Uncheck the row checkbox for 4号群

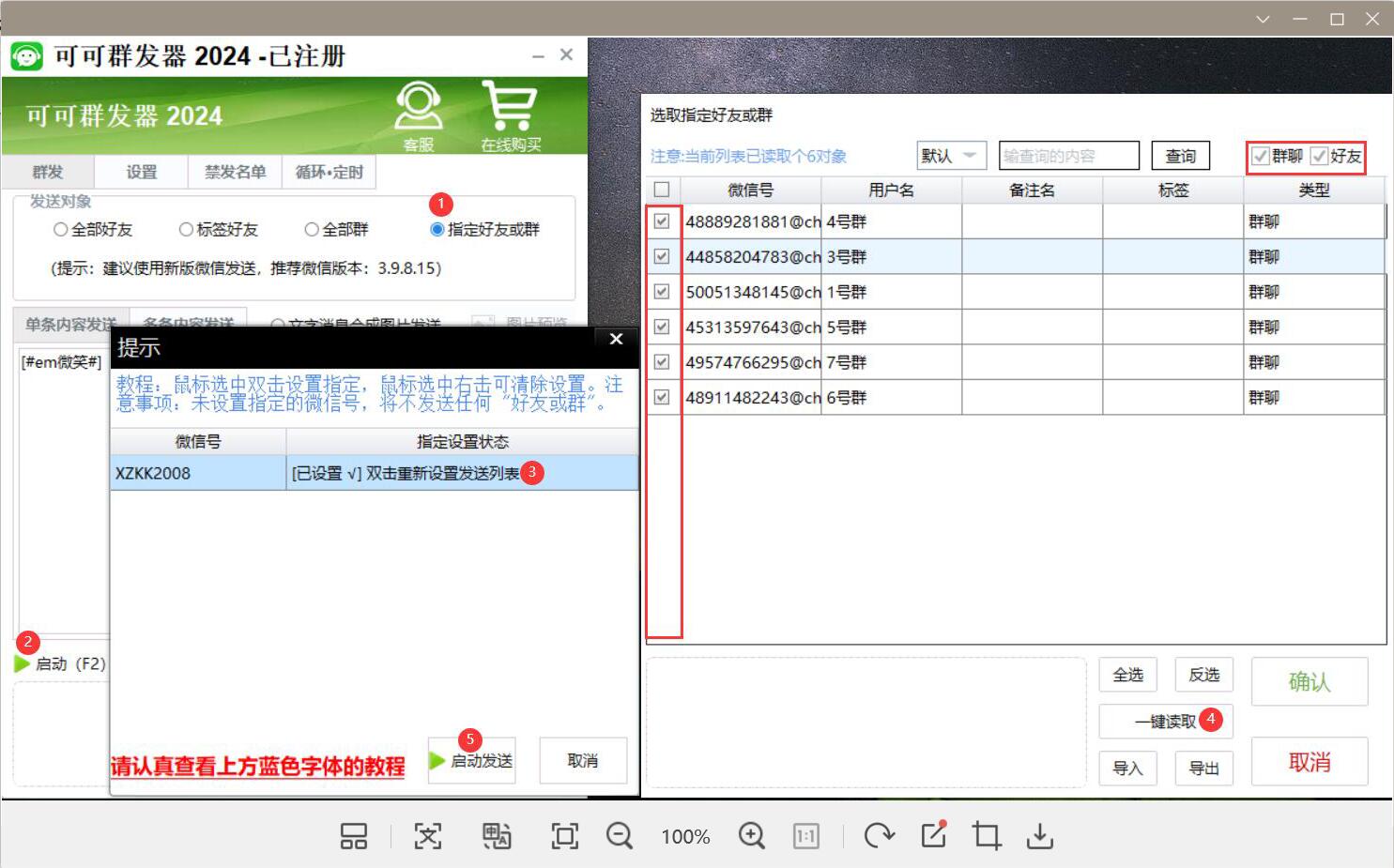(662, 221)
